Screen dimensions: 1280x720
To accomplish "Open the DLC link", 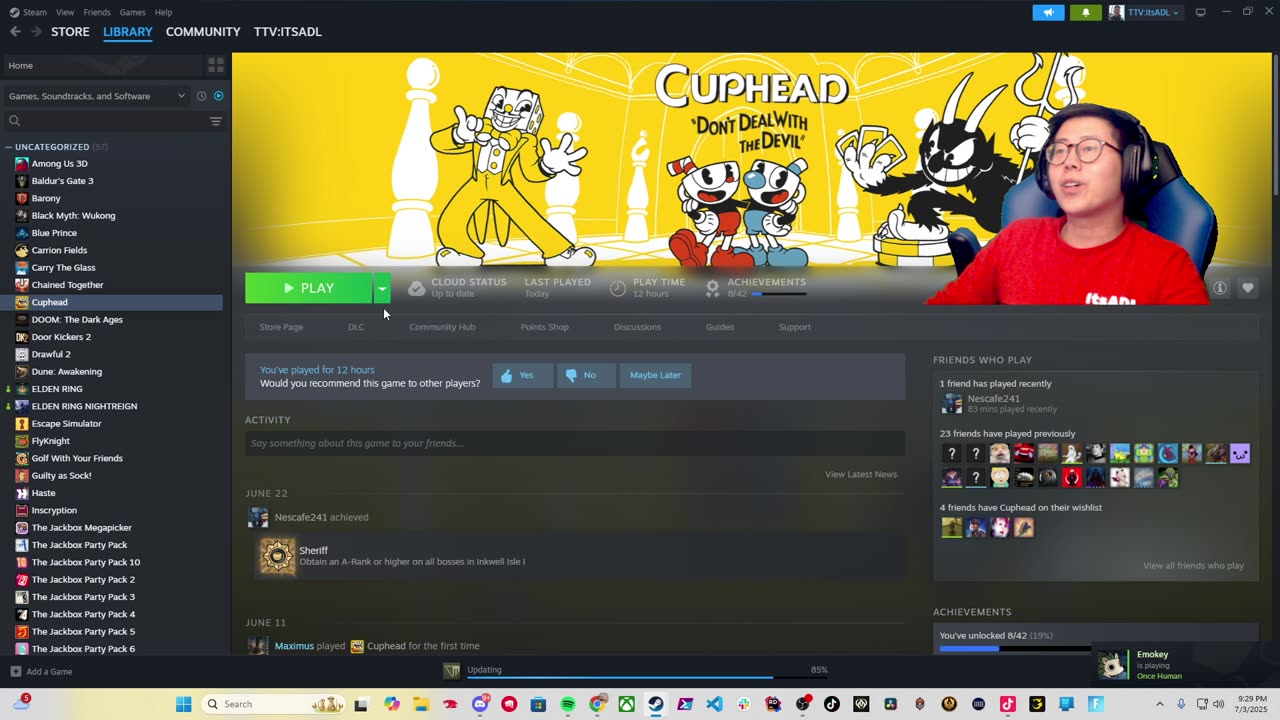I will click(x=356, y=327).
